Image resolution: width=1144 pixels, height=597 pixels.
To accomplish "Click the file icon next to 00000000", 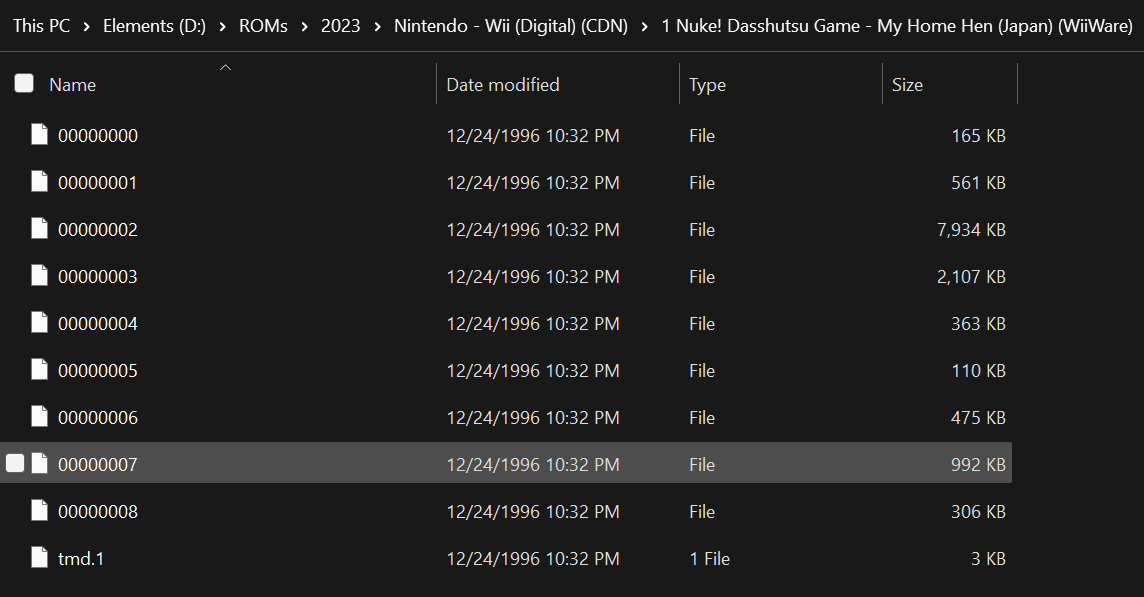I will pos(39,135).
